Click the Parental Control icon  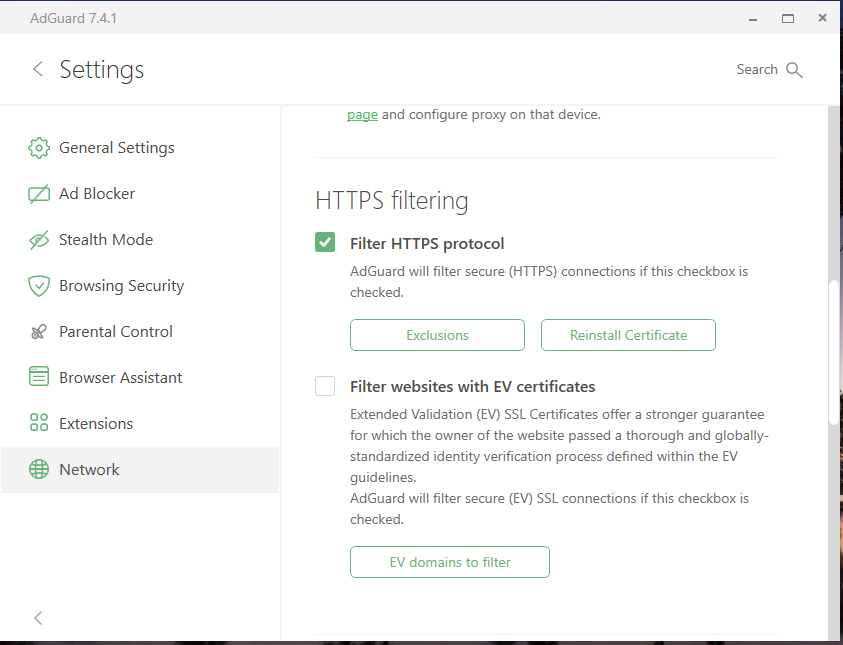tap(39, 332)
